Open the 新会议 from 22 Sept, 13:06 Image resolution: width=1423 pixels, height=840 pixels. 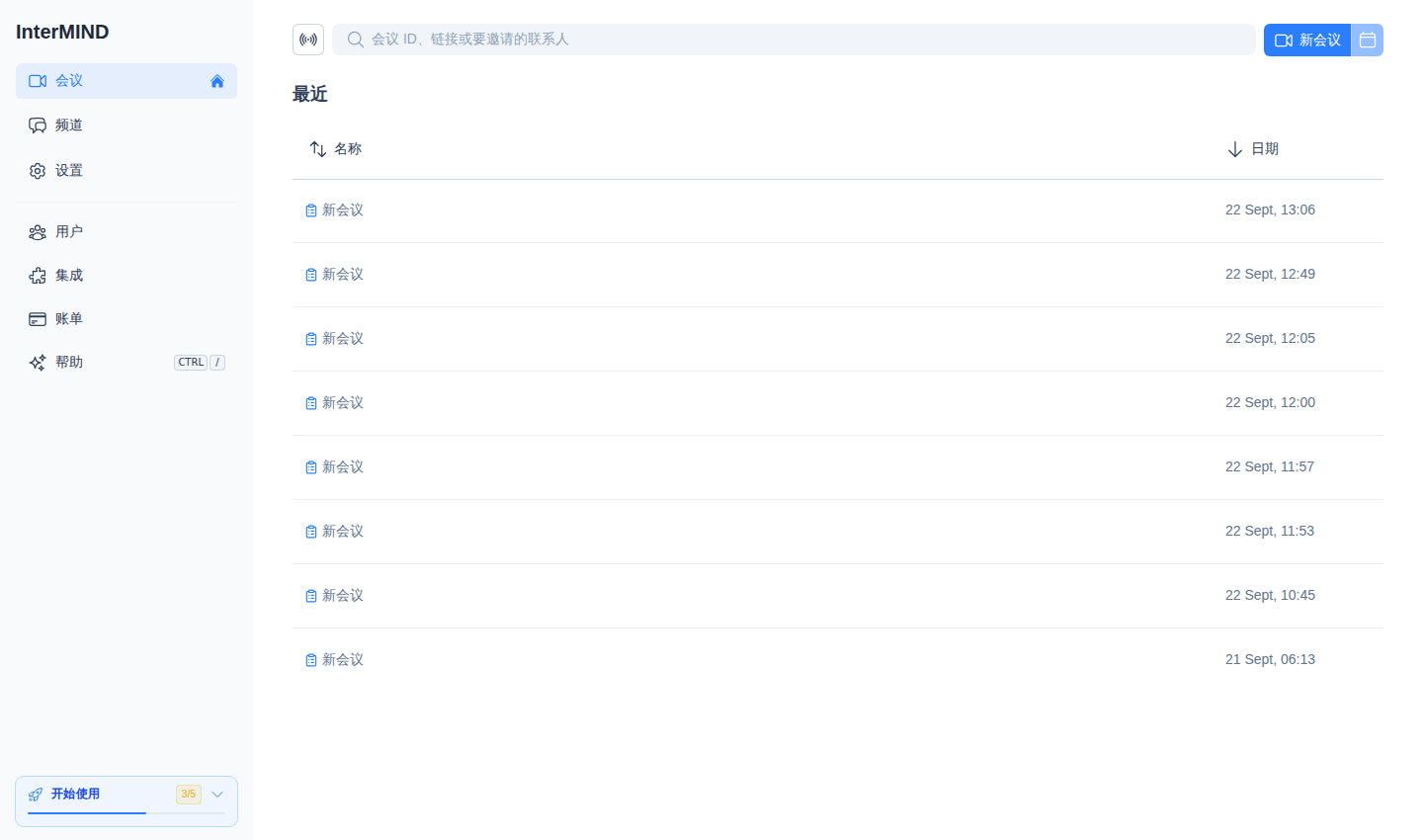838,210
